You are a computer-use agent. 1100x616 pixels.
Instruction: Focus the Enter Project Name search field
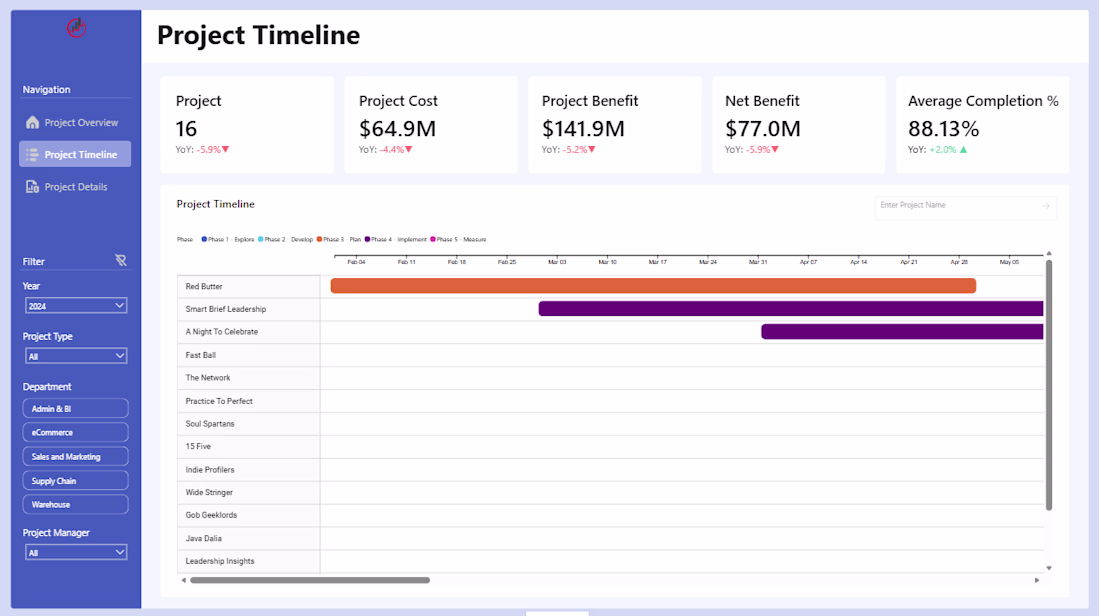point(955,206)
